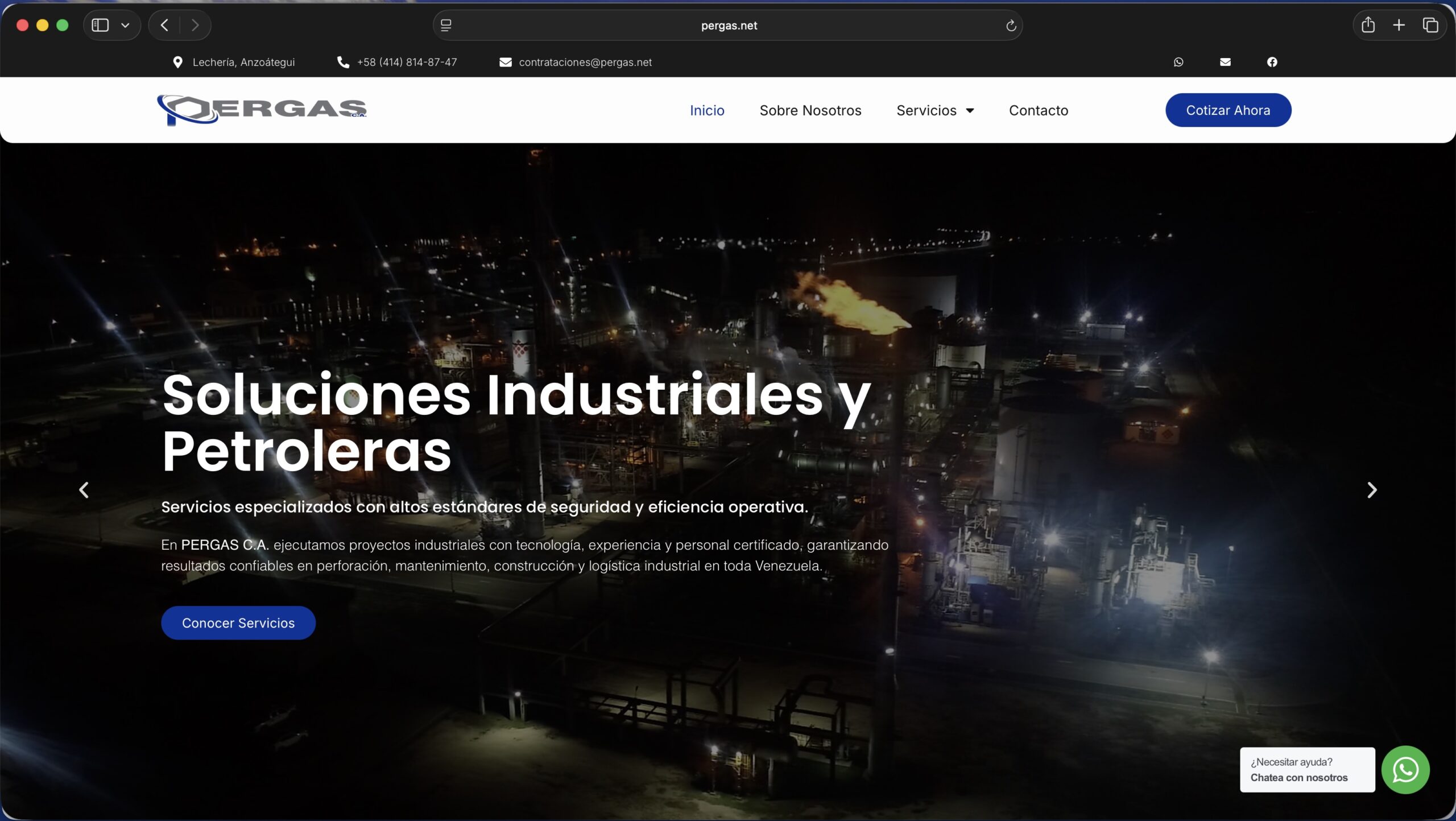Open the sidebar options chevron
Screen dimensions: 1456x821
tap(126, 24)
